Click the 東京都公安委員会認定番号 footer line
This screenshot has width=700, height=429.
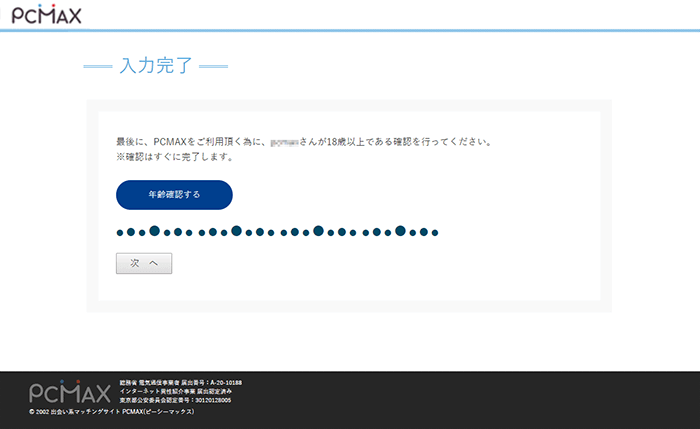(x=175, y=400)
